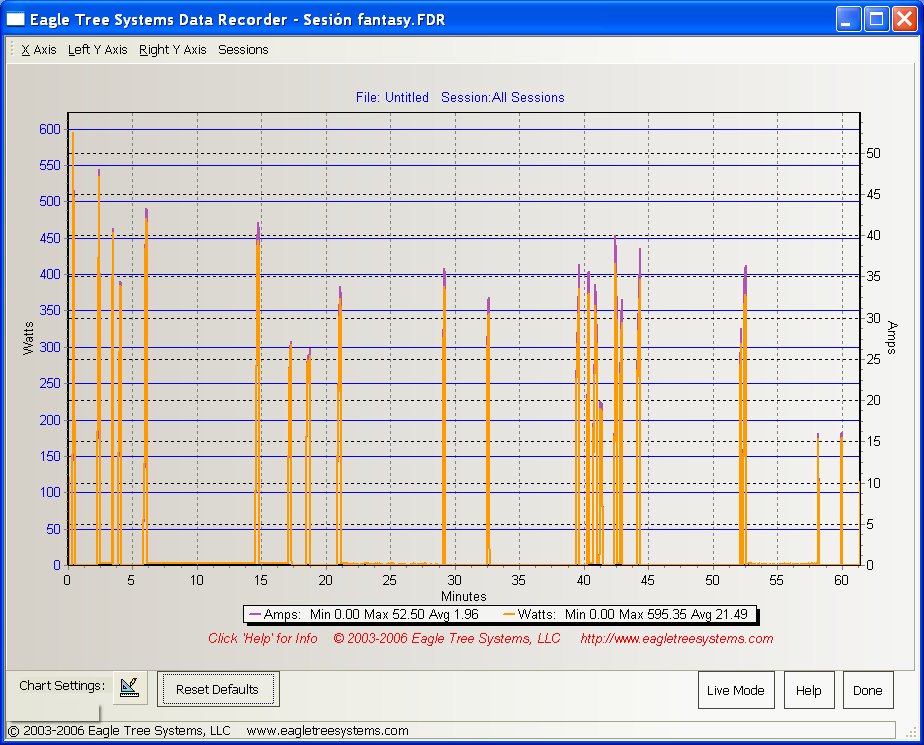Click the Done button
This screenshot has width=924, height=745.
tap(867, 690)
